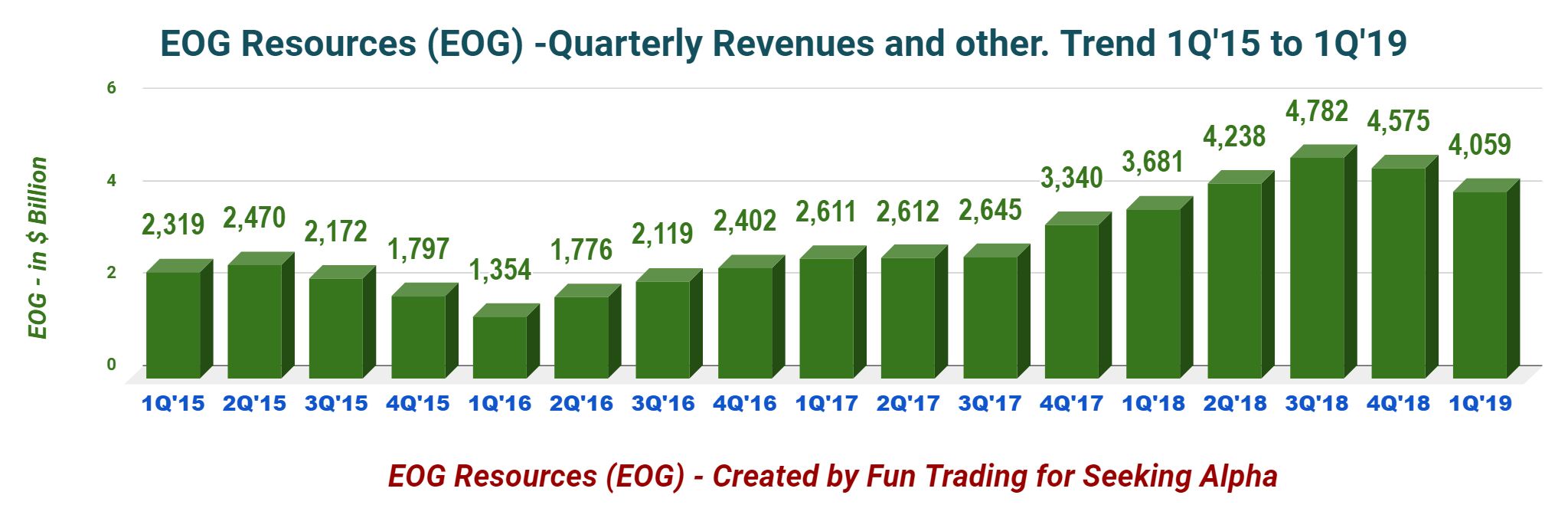Click the 2,119 data label
The height and width of the screenshot is (518, 1568).
pyautogui.click(x=663, y=234)
